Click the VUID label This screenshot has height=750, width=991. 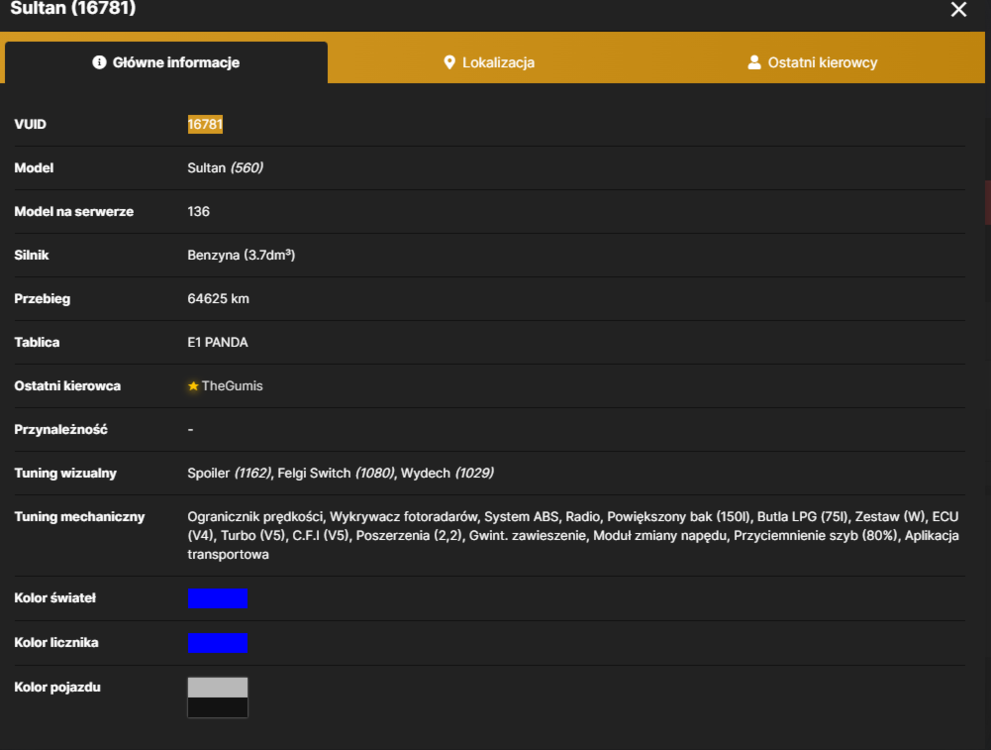tap(30, 124)
